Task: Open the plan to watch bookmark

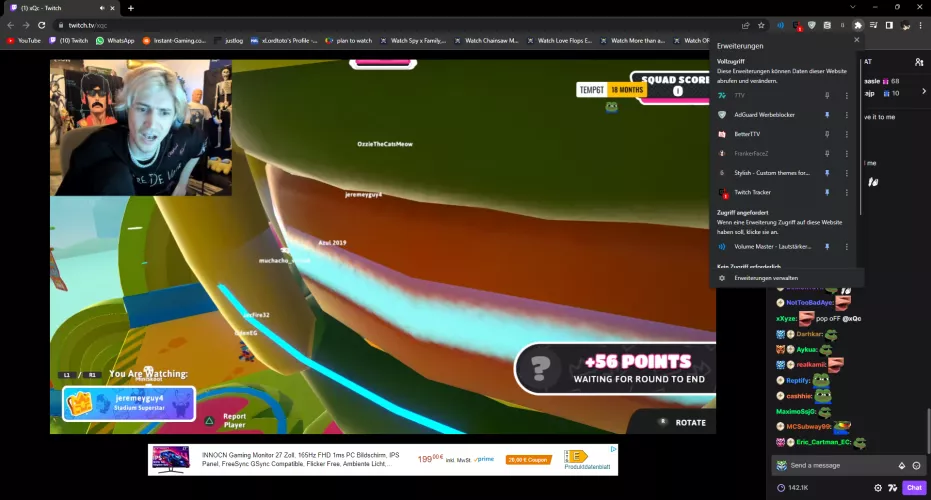Action: 349,41
